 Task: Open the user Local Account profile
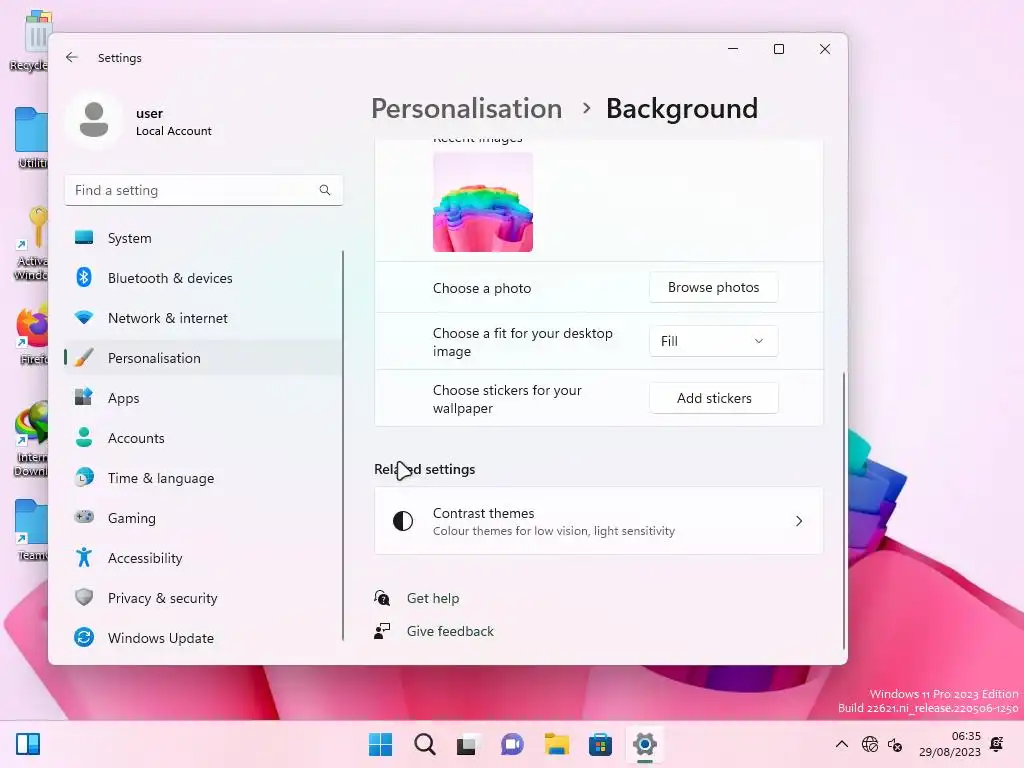coord(139,121)
